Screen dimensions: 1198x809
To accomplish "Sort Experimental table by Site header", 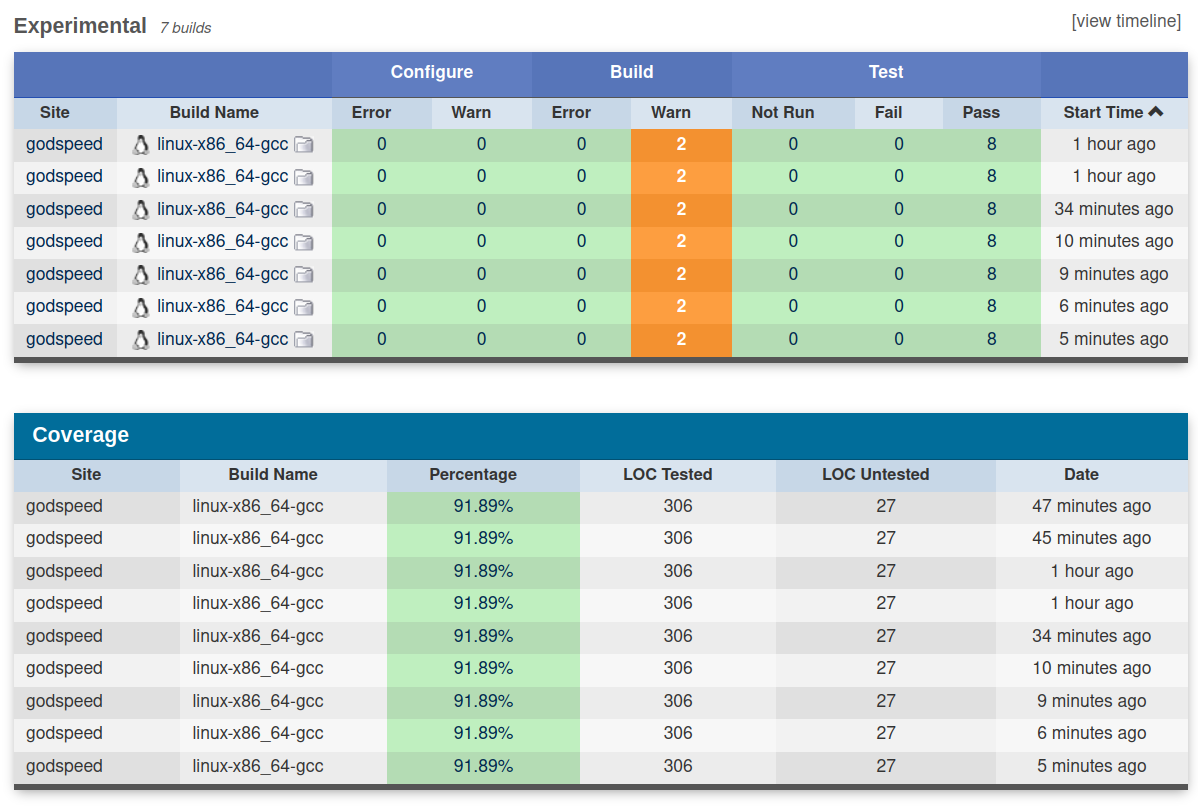I will coord(55,112).
